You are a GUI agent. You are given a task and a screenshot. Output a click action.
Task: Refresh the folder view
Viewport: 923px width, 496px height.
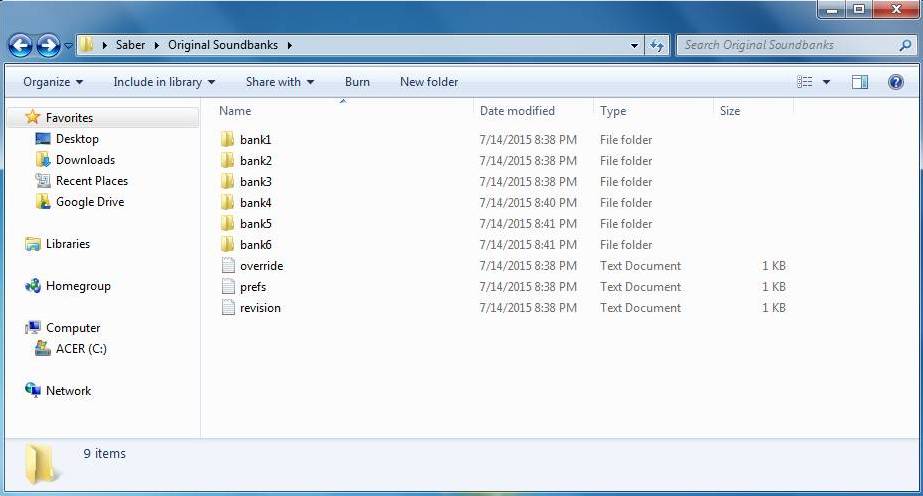click(657, 45)
